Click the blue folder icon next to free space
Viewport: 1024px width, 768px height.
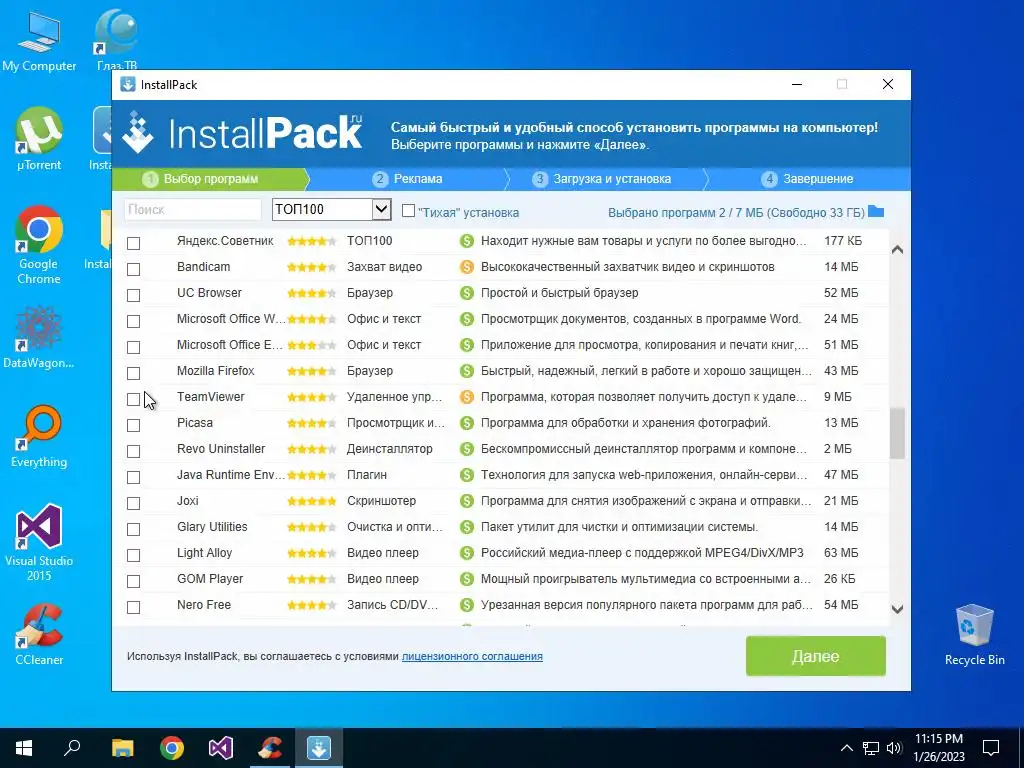(876, 212)
